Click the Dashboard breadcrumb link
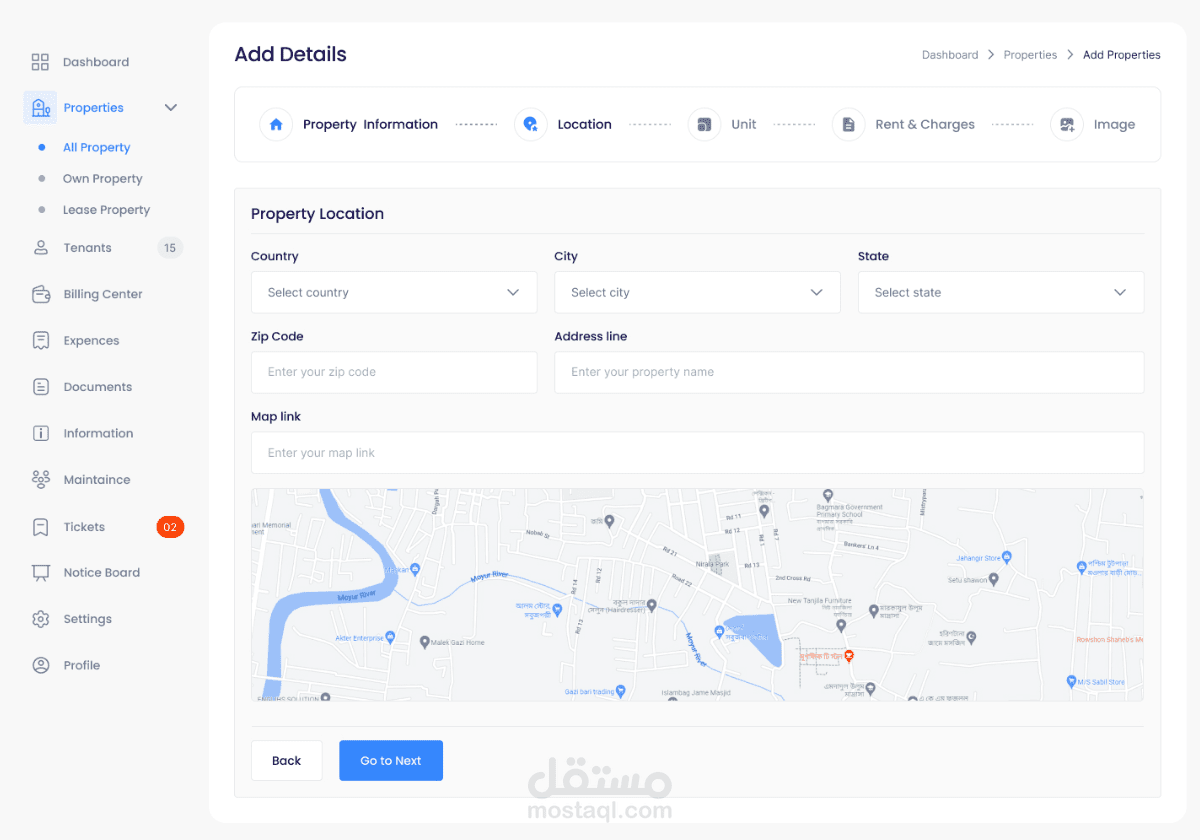Image resolution: width=1200 pixels, height=840 pixels. 950,55
